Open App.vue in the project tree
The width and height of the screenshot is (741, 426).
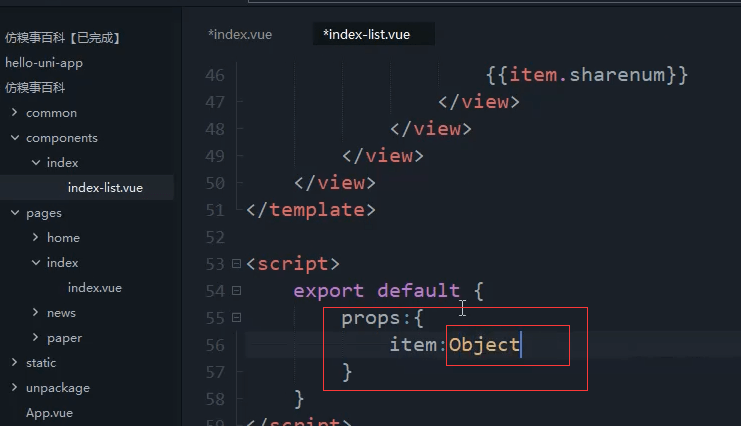[49, 413]
